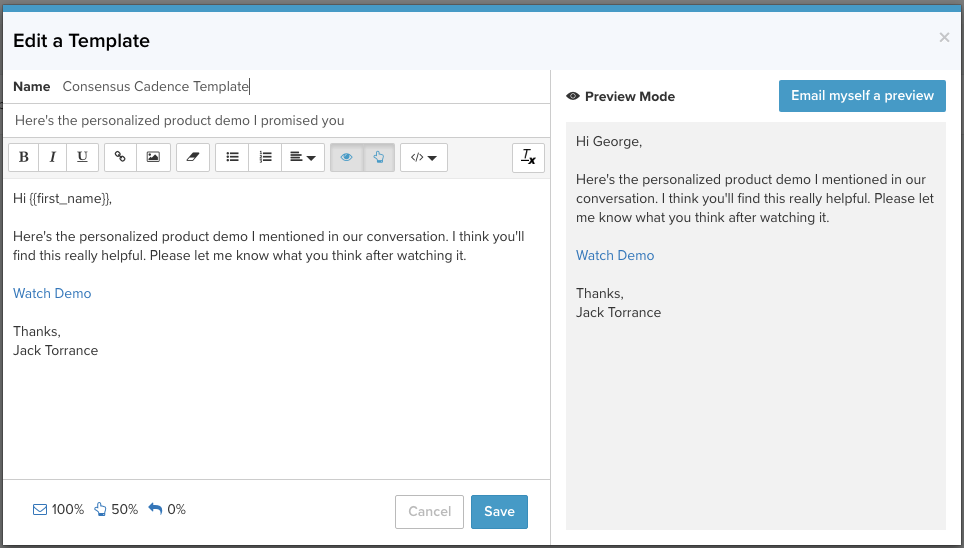Create a numbered list

(x=265, y=158)
